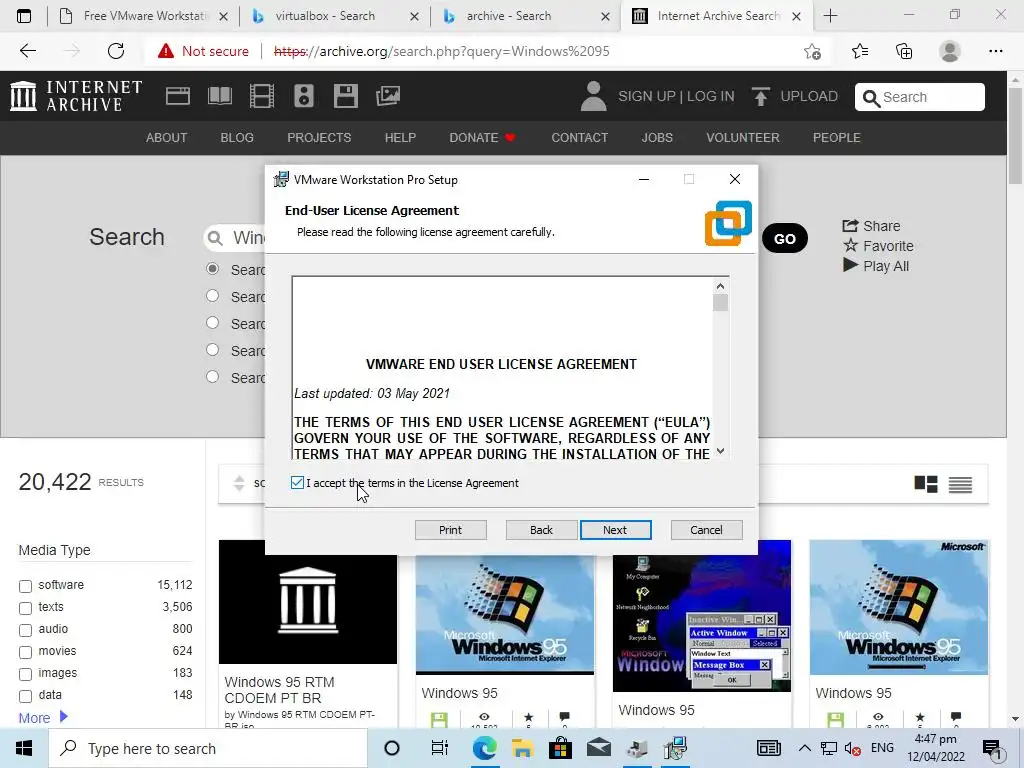
Task: Click the browser address bar URL
Action: click(x=441, y=51)
